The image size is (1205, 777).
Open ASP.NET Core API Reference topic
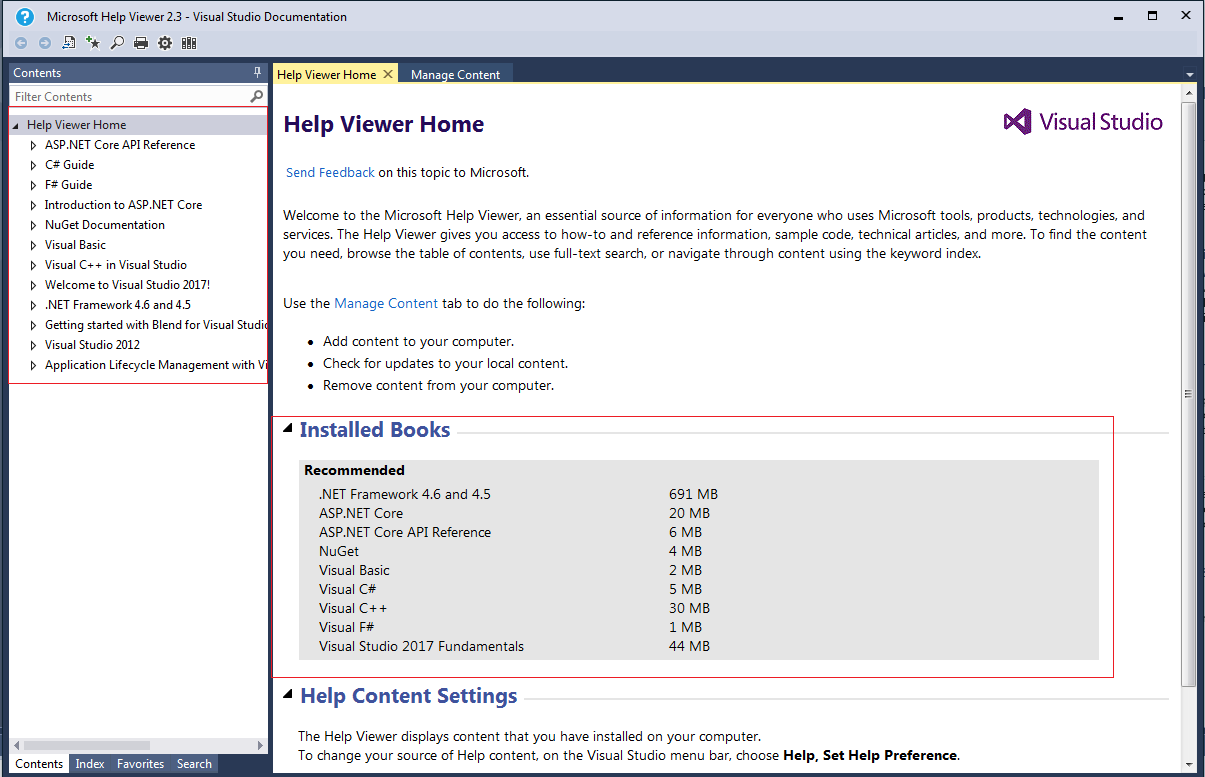click(120, 145)
